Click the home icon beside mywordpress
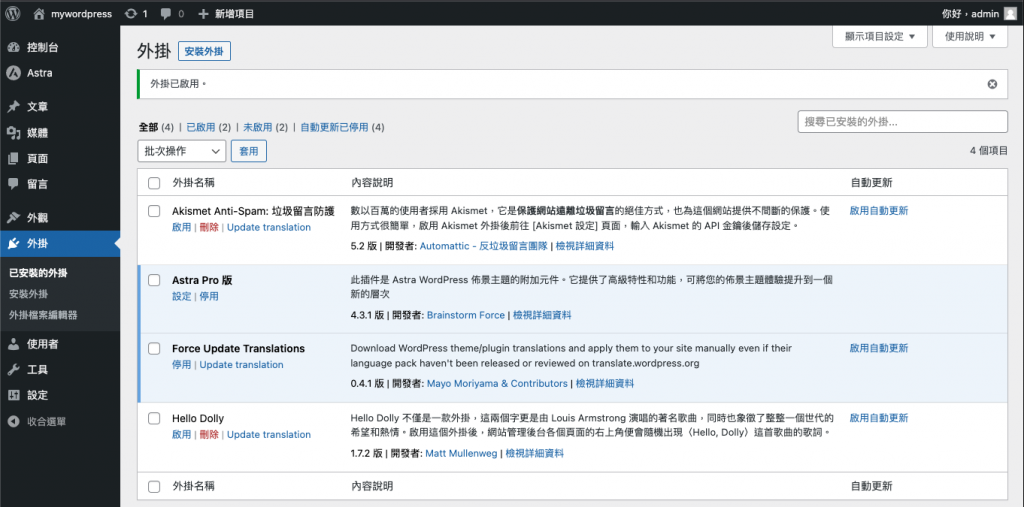1024x507 pixels. coord(39,13)
